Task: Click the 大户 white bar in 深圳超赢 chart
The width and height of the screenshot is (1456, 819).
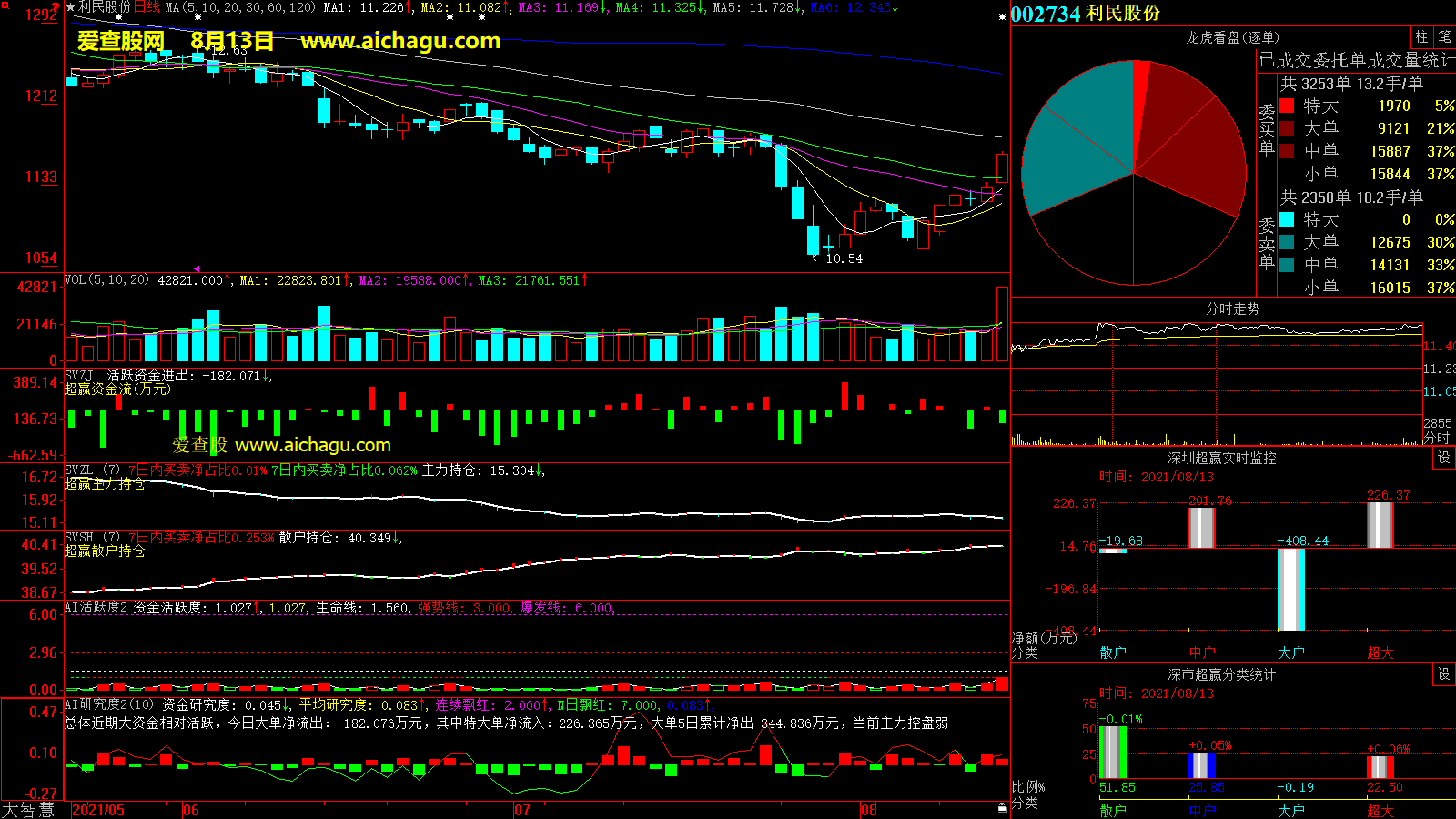Action: click(x=1290, y=590)
